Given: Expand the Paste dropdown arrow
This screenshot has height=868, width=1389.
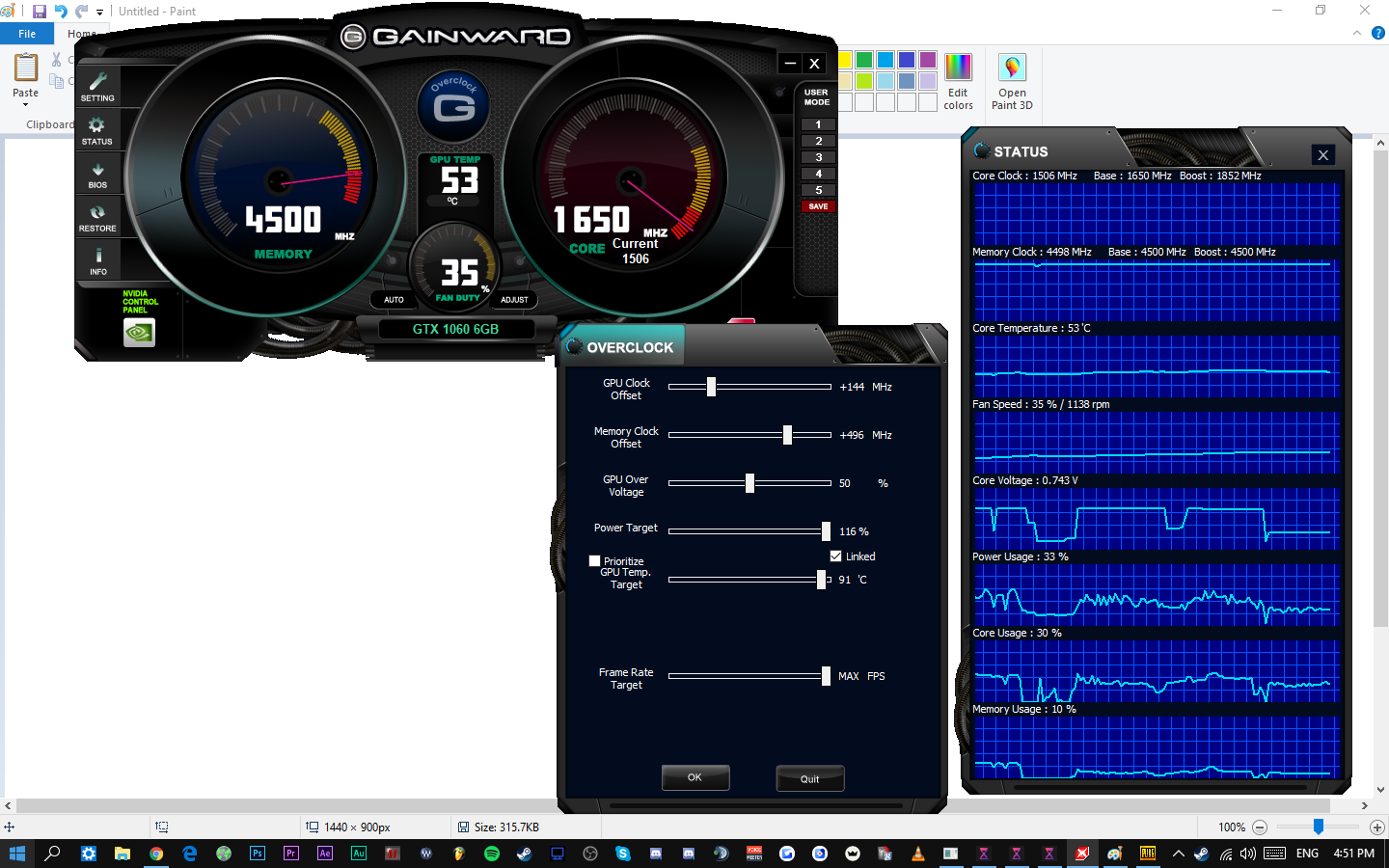Looking at the screenshot, I should [26, 104].
